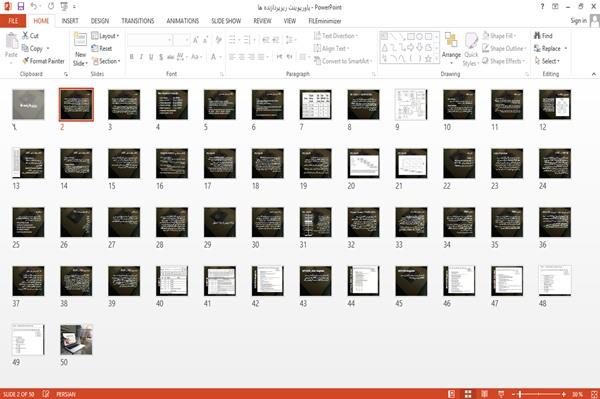
Task: Fit slide to current window
Action: coord(593,394)
